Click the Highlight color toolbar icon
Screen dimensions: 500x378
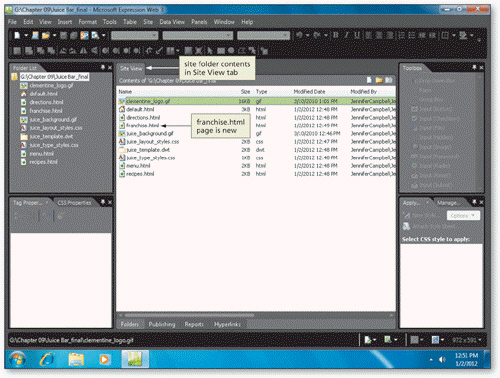[x=463, y=35]
